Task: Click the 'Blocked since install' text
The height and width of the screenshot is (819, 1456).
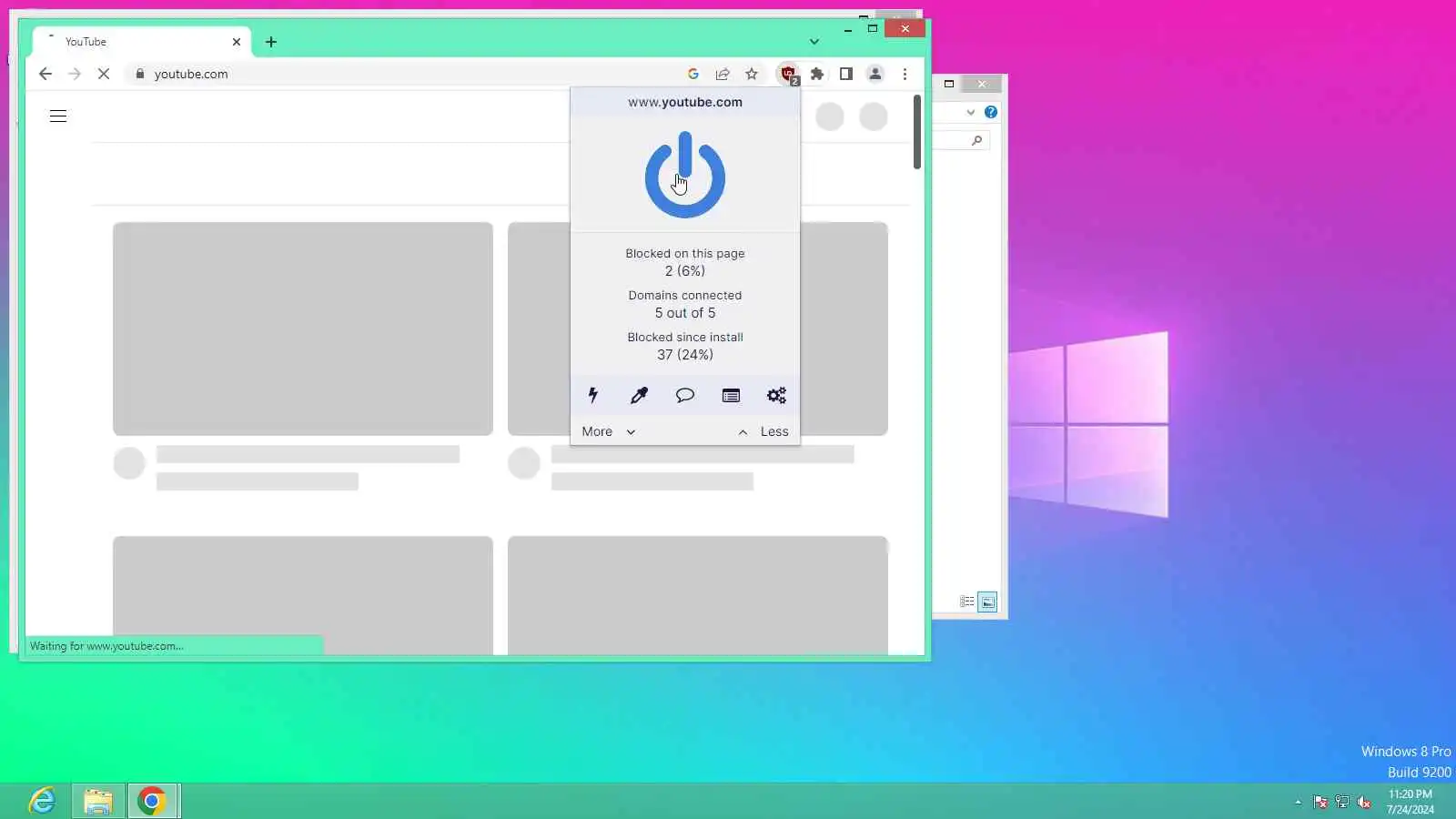Action: point(685,338)
